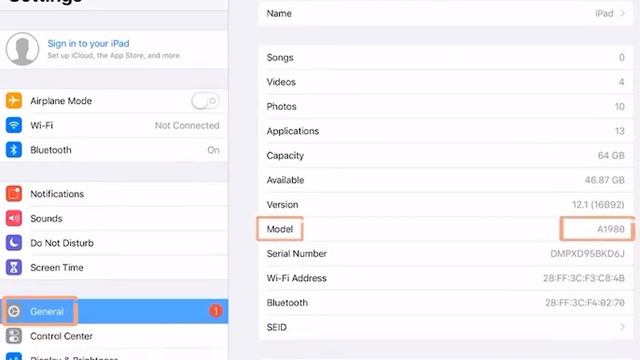Tap the Control Center icon
This screenshot has height=360, width=640.
click(14, 336)
